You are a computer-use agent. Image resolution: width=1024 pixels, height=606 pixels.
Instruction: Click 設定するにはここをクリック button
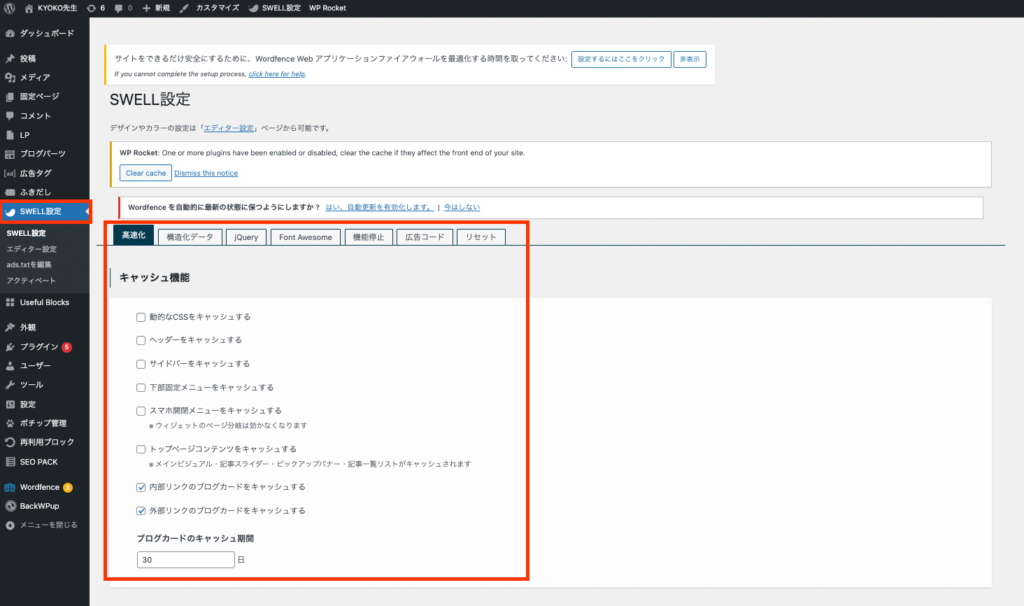pyautogui.click(x=621, y=59)
